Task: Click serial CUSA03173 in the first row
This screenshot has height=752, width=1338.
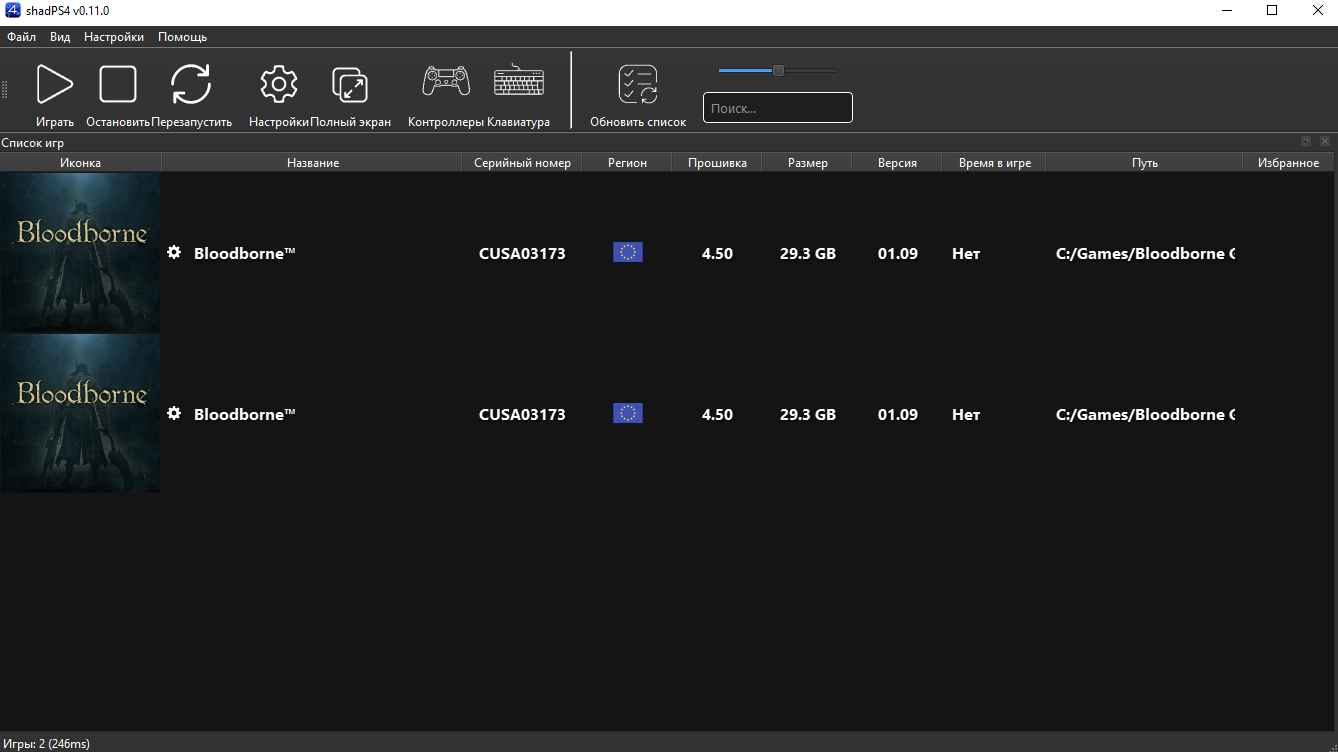Action: (522, 253)
